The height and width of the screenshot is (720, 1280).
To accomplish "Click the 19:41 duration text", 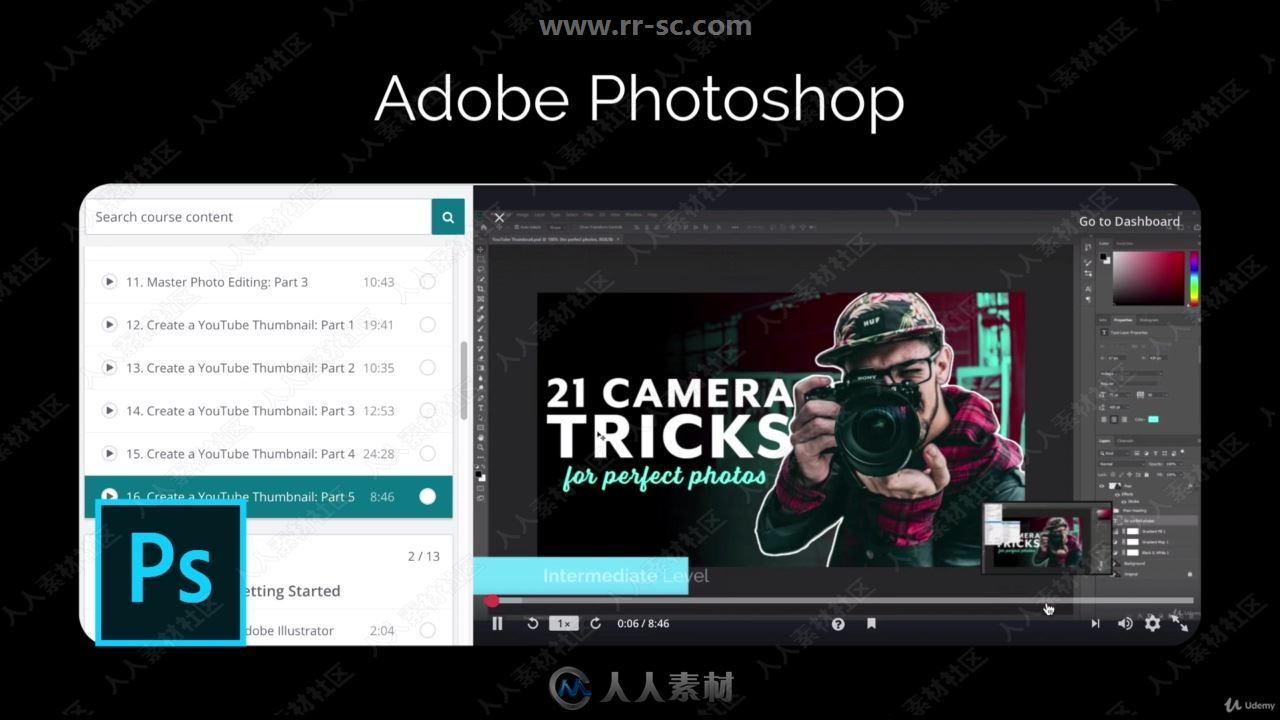I will pos(378,325).
